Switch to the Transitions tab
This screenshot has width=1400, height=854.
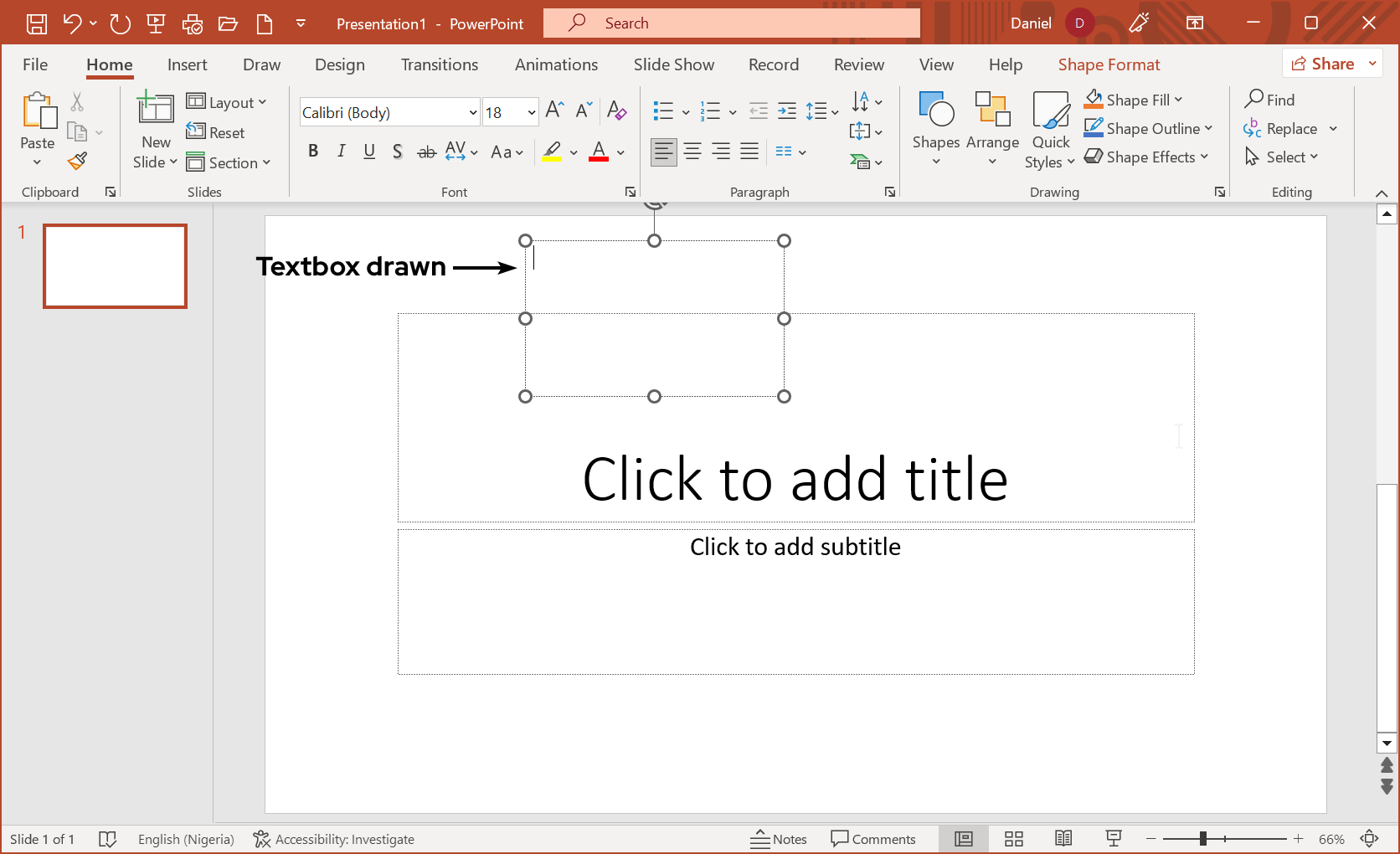[x=439, y=64]
